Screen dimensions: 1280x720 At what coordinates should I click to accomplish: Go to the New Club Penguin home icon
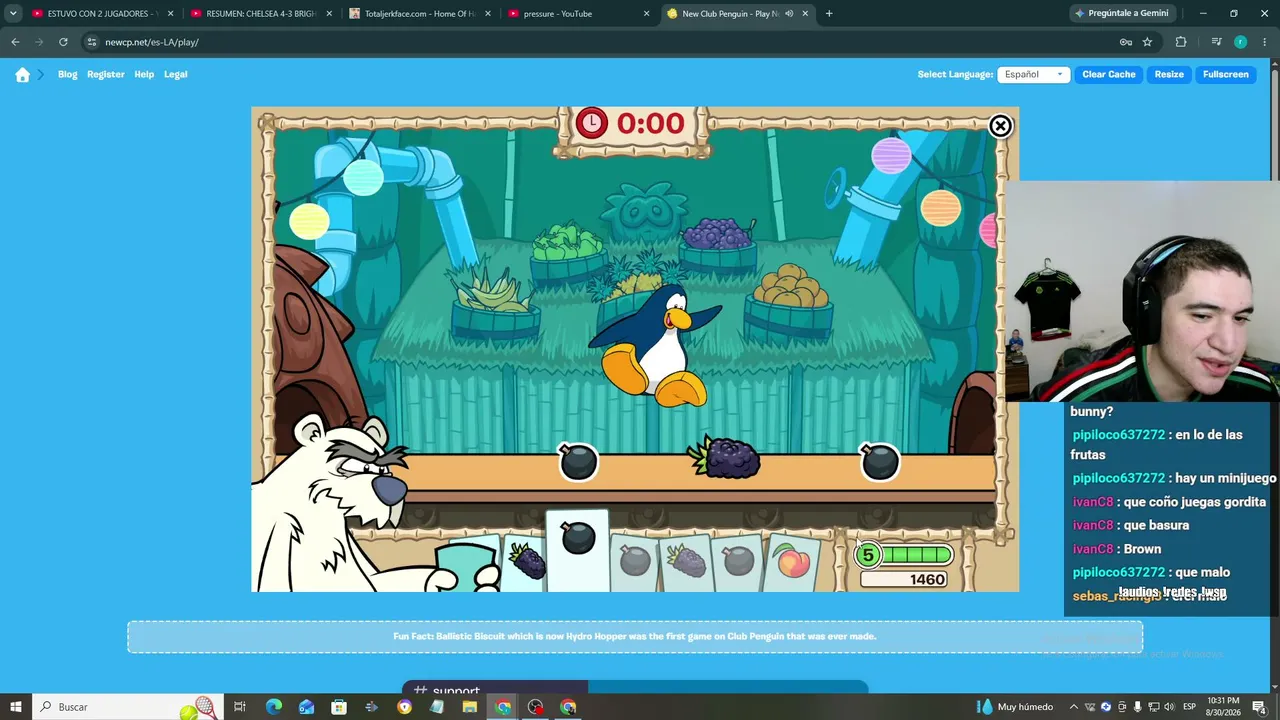23,75
